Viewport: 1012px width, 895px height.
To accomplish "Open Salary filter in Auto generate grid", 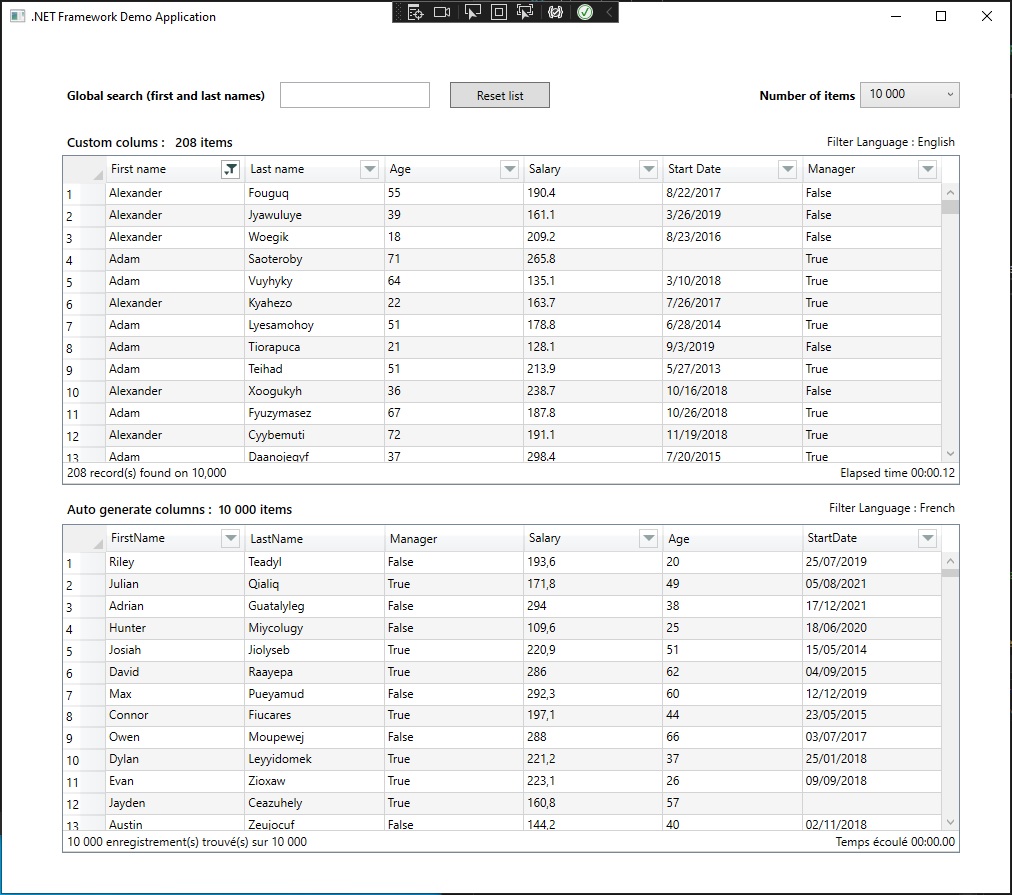I will click(649, 538).
